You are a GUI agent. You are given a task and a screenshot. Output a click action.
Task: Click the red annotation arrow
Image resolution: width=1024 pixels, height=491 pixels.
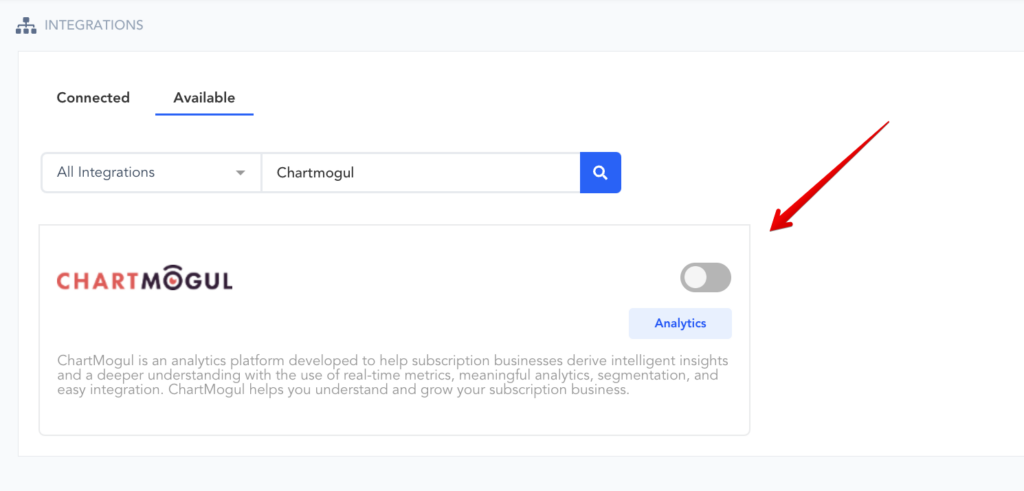coord(828,176)
